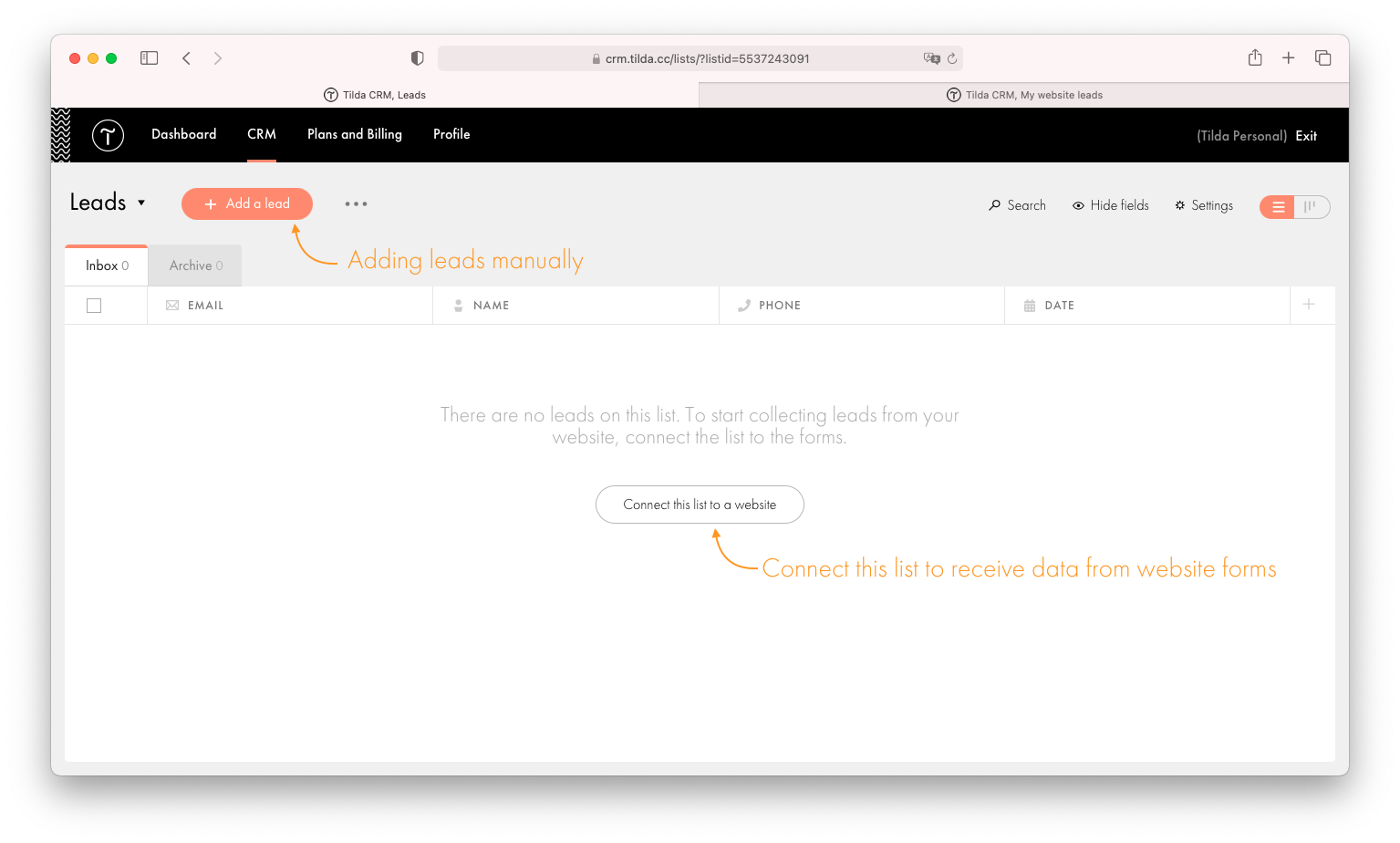Switch to 'Tilda CRM, My website leads' browser tab
This screenshot has width=1400, height=843.
(x=1024, y=95)
